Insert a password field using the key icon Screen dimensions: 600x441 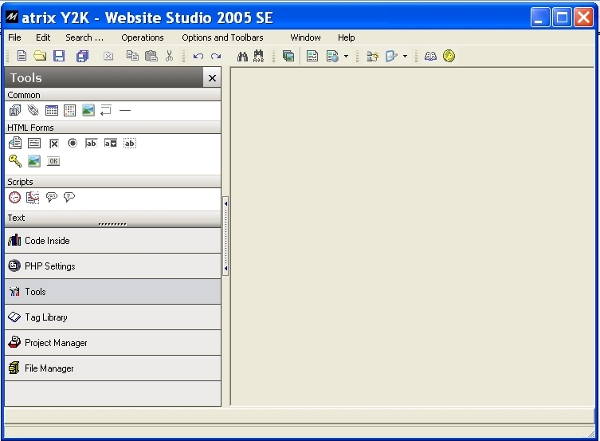click(15, 161)
